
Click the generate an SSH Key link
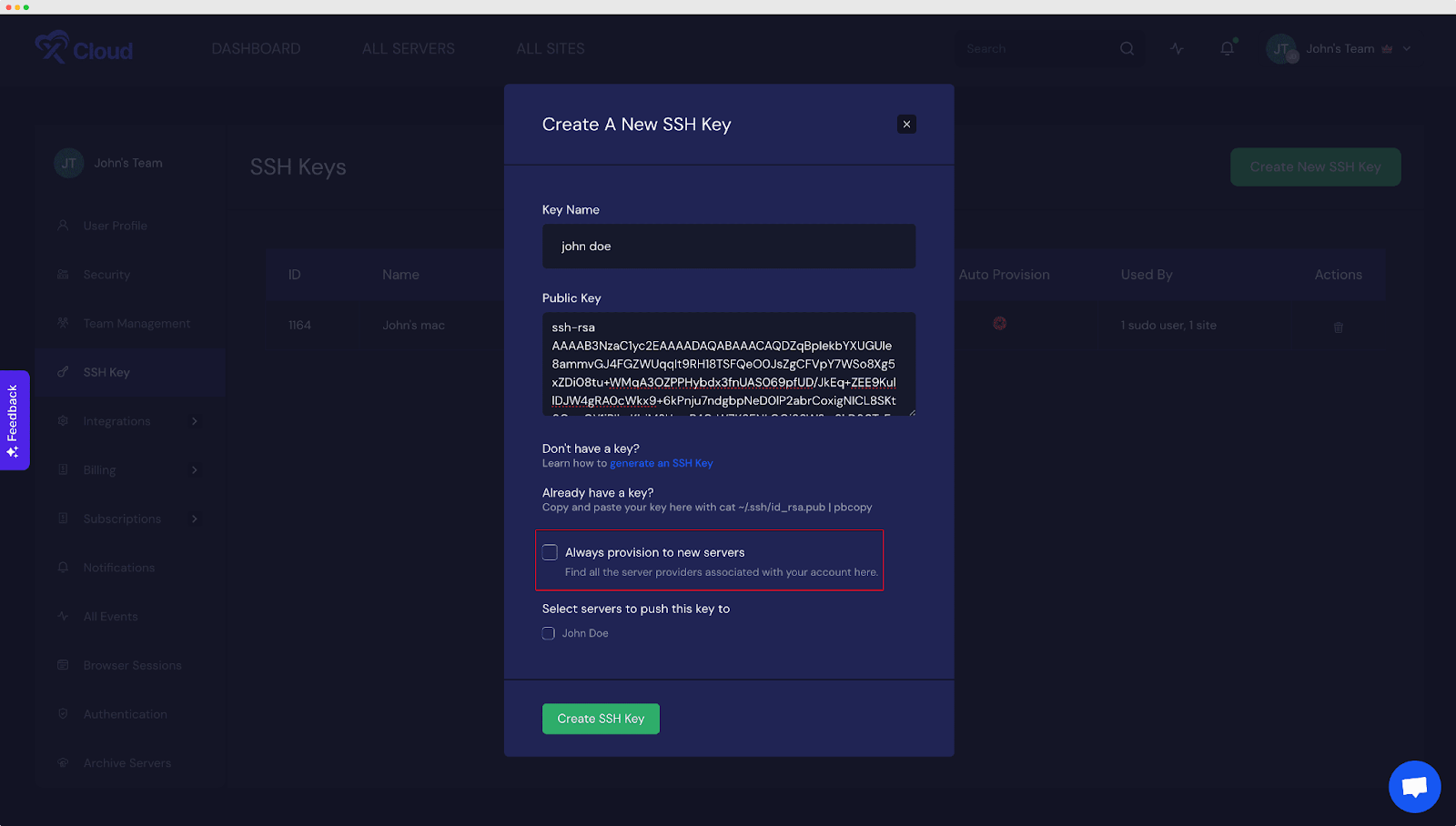662,463
